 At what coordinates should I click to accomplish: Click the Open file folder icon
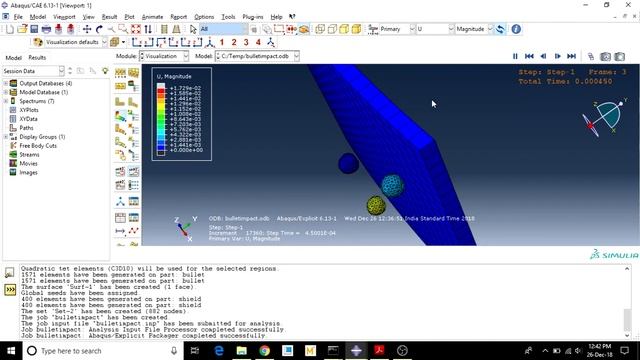click(x=22, y=29)
